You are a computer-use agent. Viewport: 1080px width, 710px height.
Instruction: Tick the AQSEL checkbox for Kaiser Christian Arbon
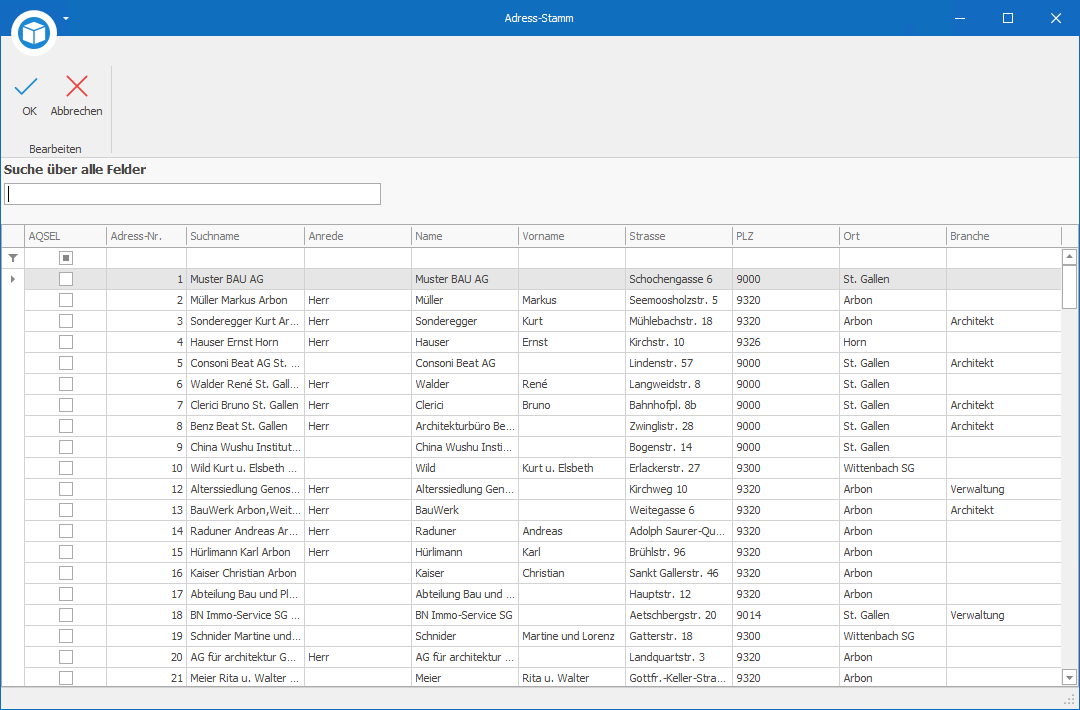pos(65,573)
